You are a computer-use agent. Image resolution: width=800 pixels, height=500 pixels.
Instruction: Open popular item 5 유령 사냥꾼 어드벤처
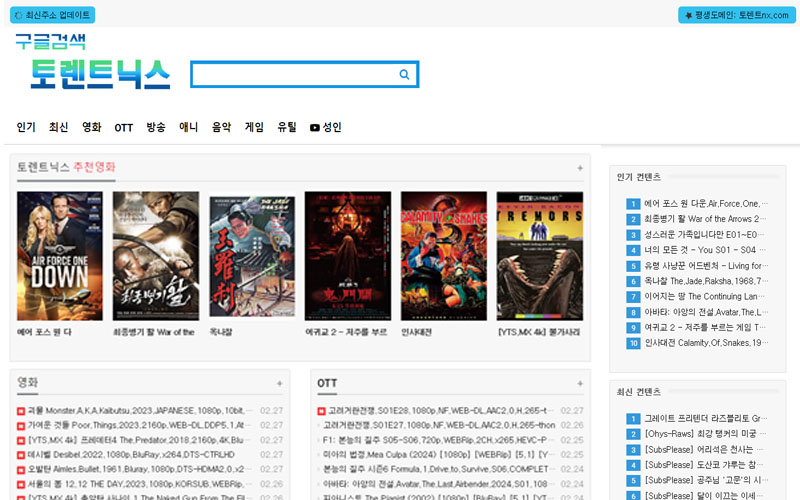[706, 265]
